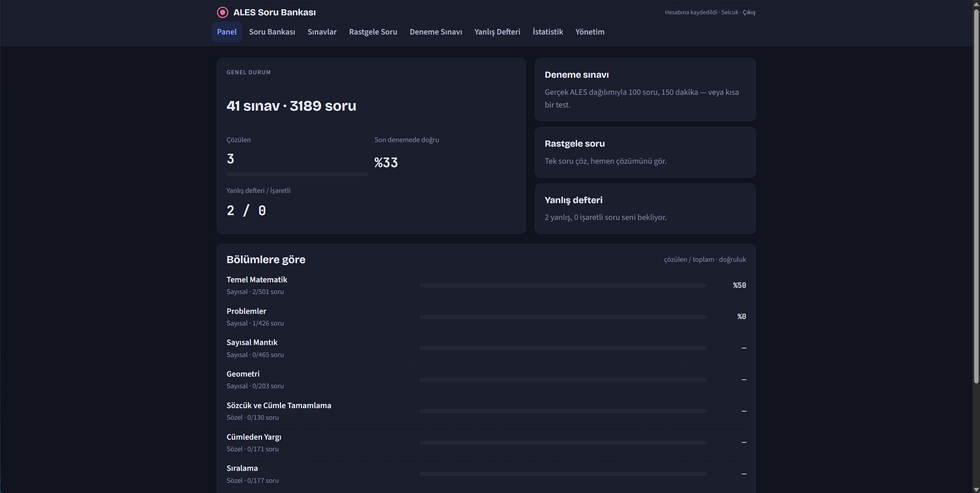Open the Deneme sınavı card
This screenshot has height=493, width=980.
click(x=645, y=89)
